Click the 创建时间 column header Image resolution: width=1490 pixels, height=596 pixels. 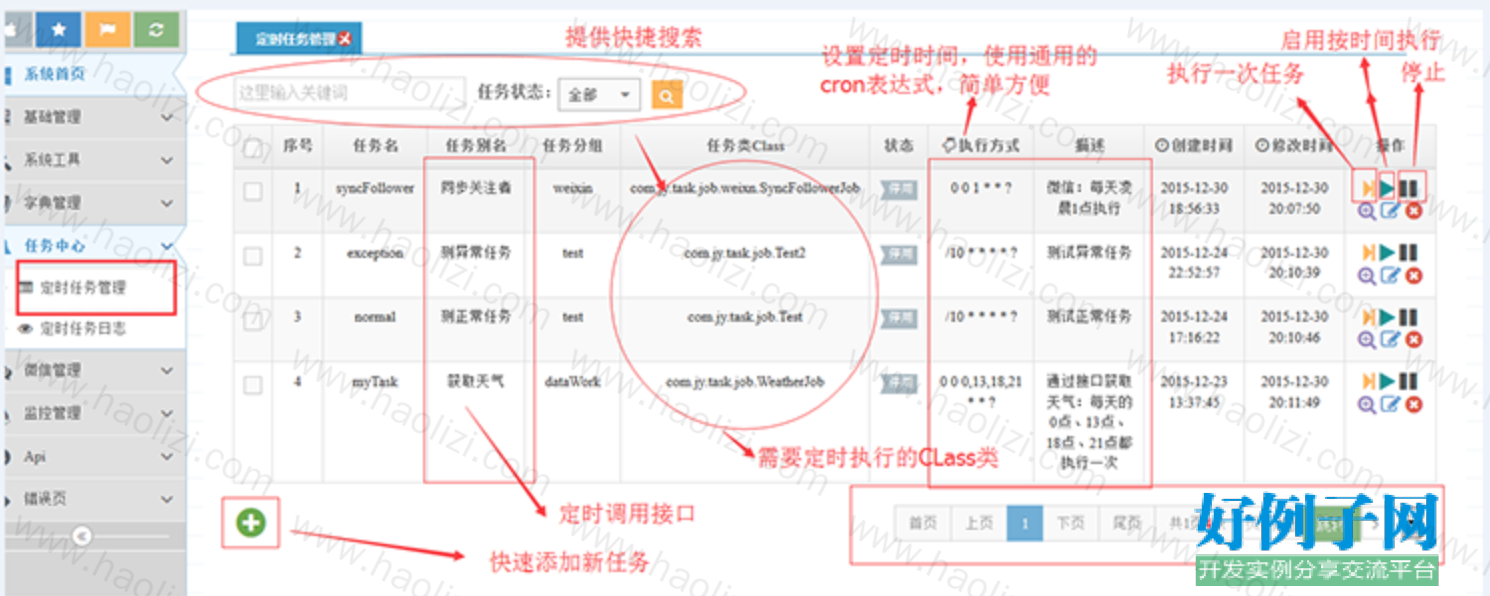[1193, 146]
